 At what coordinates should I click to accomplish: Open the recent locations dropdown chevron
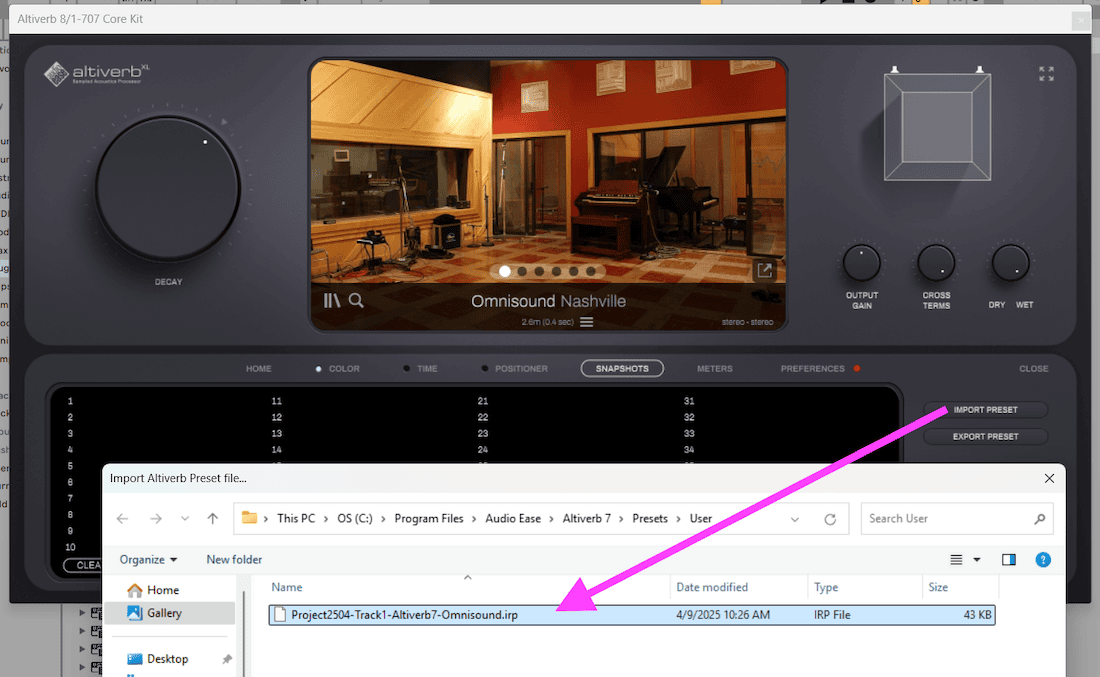pos(185,518)
